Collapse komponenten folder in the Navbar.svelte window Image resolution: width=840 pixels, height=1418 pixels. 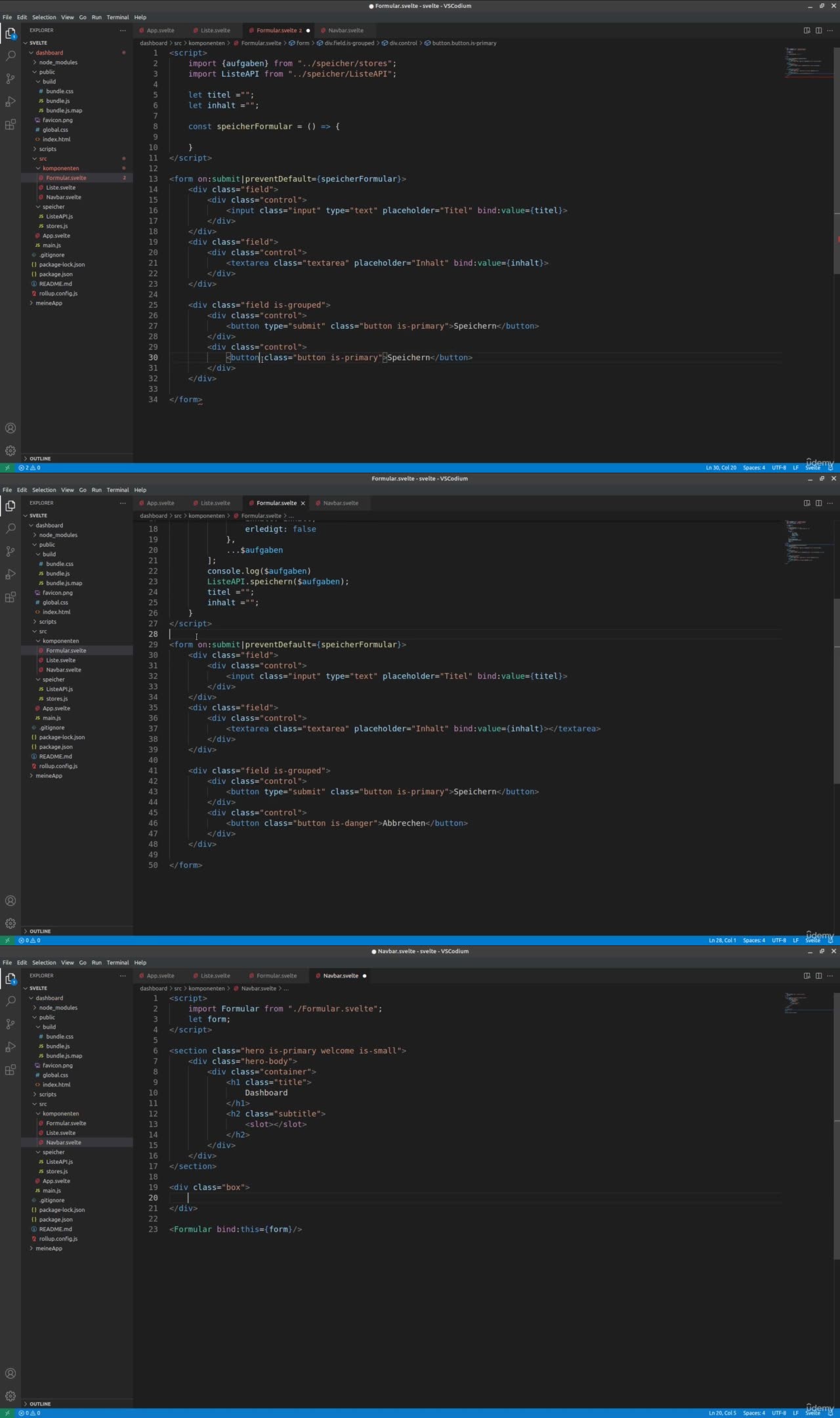pyautogui.click(x=38, y=1113)
